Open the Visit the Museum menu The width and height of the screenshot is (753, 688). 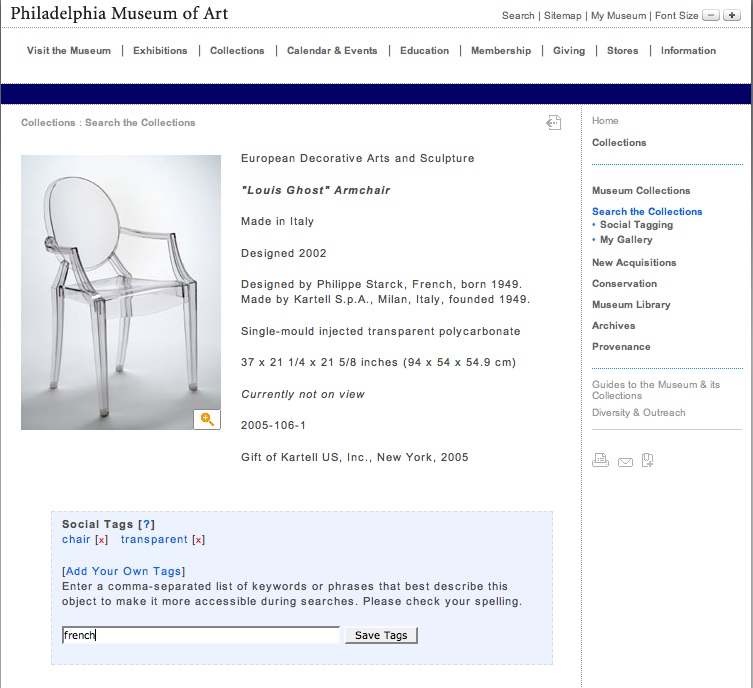(69, 50)
